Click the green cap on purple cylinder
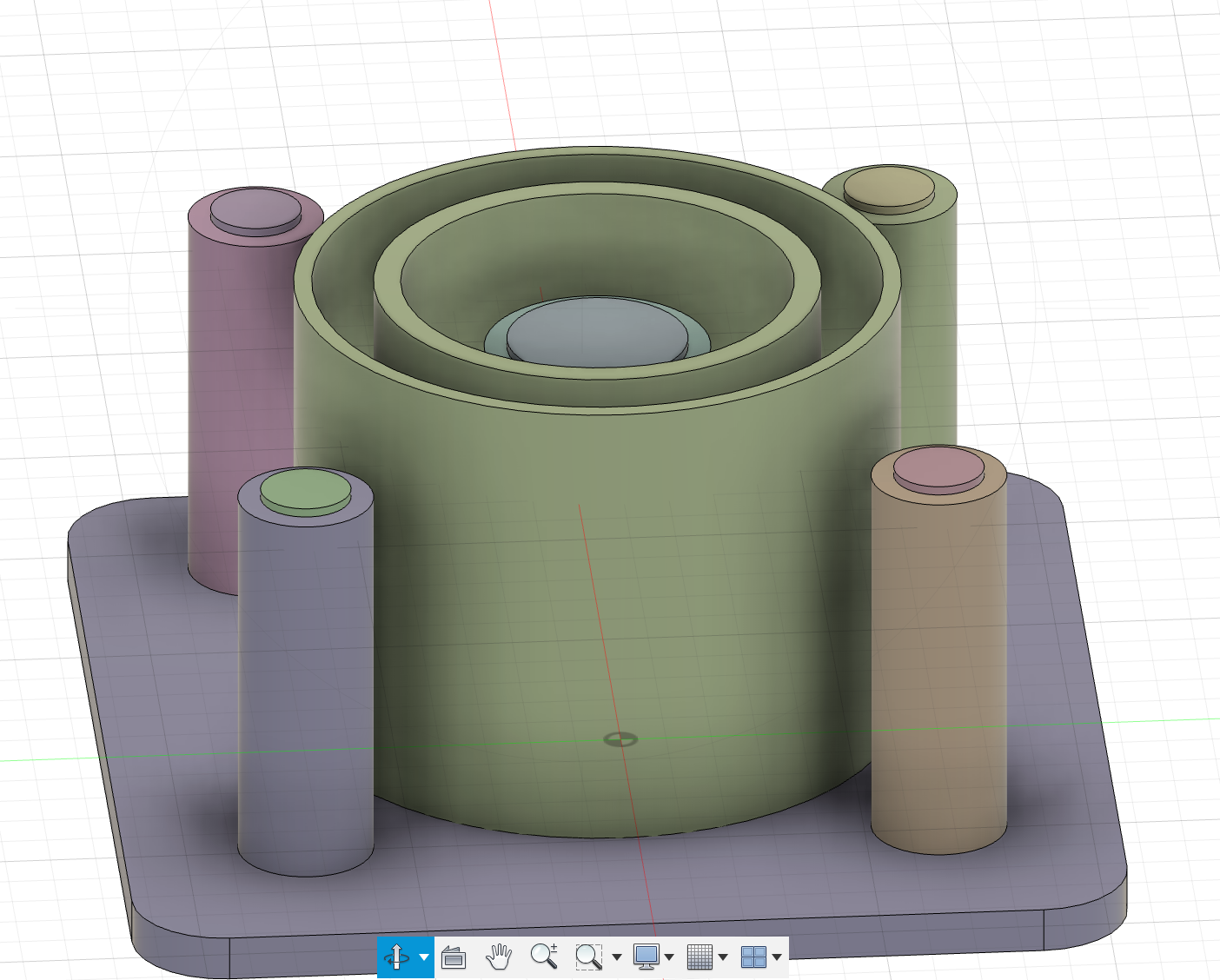1220x980 pixels. click(305, 490)
